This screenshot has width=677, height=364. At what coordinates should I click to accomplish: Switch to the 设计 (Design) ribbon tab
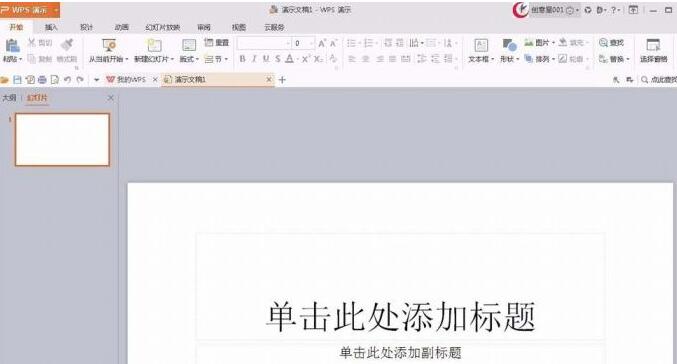point(86,27)
